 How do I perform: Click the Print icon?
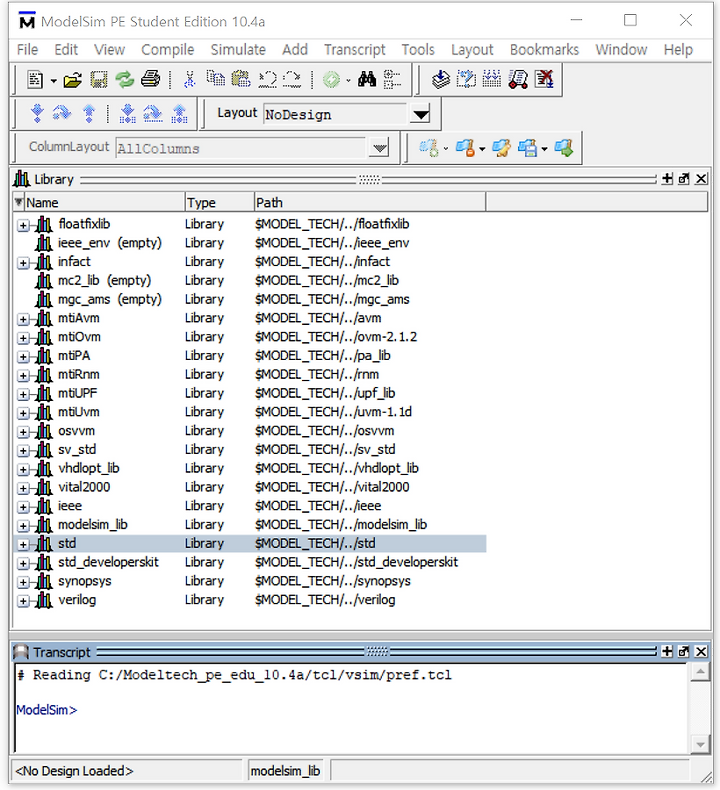click(x=150, y=80)
